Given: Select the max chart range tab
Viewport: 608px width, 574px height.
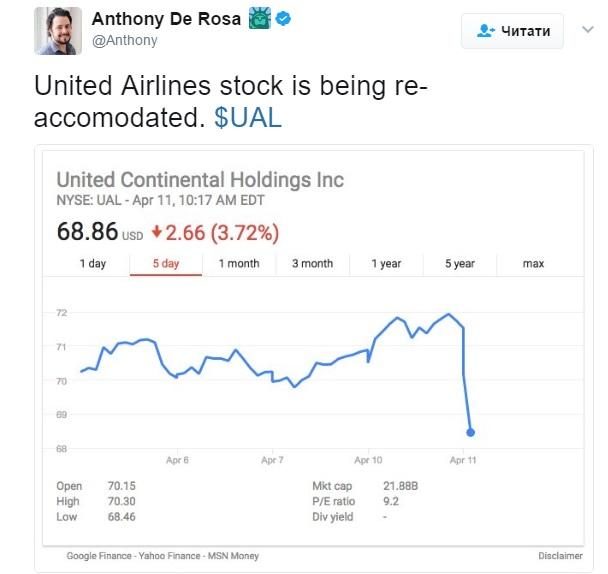Looking at the screenshot, I should (x=533, y=264).
